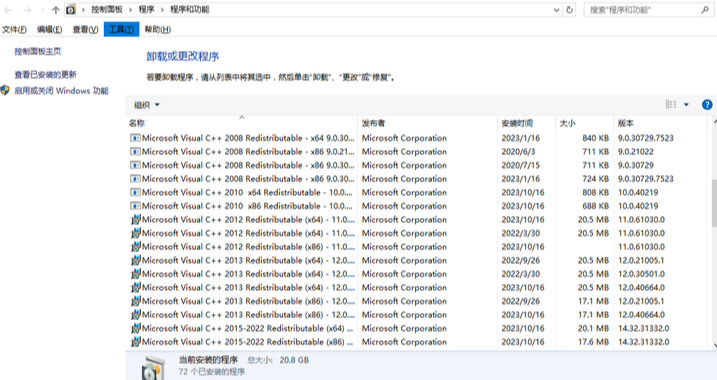
Task: Open the 帮助(H) menu
Action: pos(158,29)
